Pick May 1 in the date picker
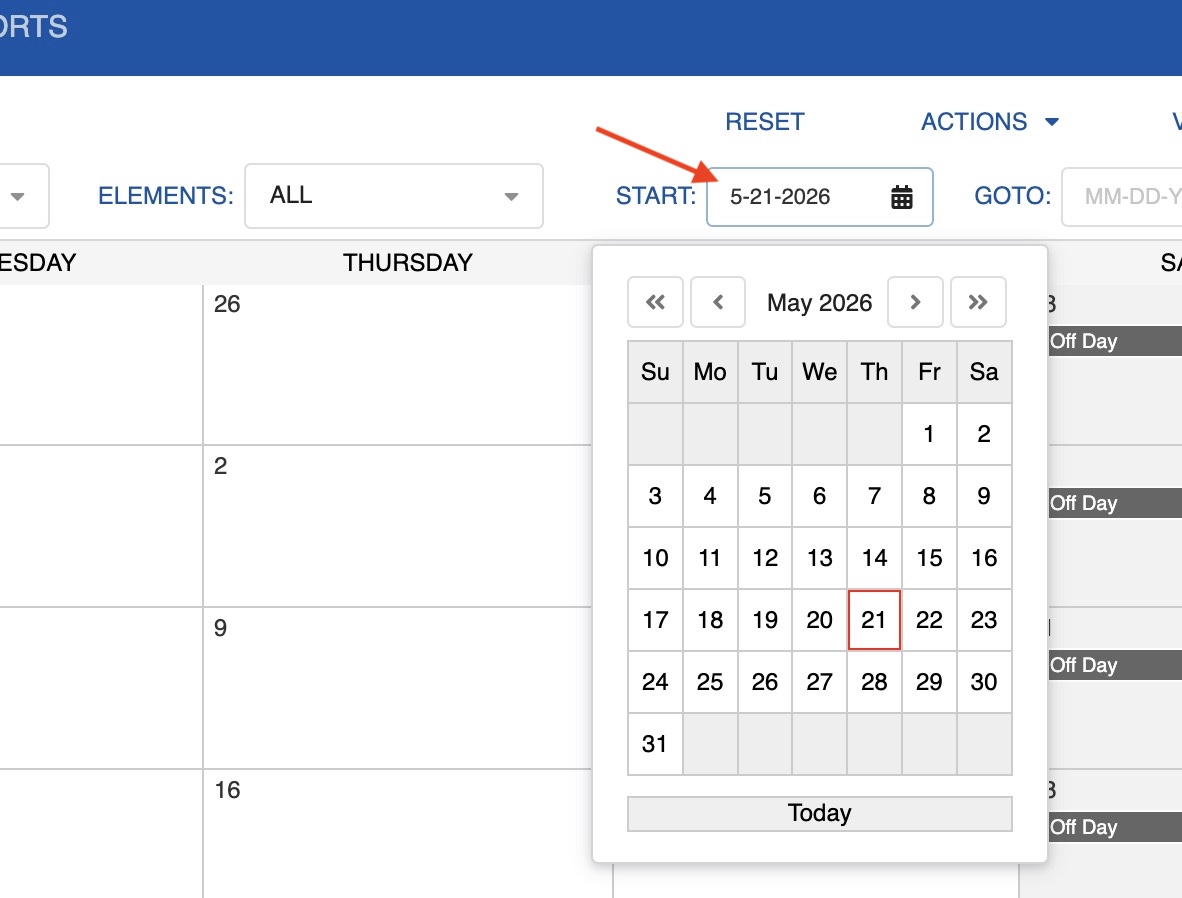Screen dimensions: 1182x898 [x=929, y=434]
